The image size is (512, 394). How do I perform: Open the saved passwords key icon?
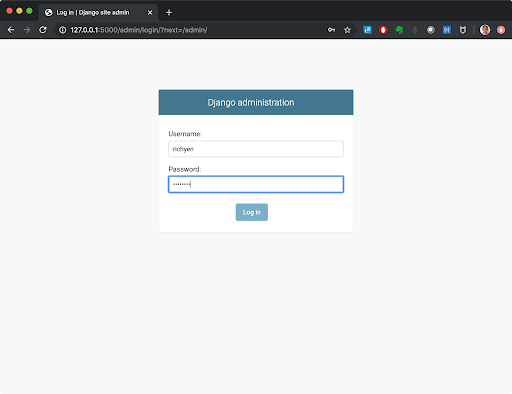(331, 30)
